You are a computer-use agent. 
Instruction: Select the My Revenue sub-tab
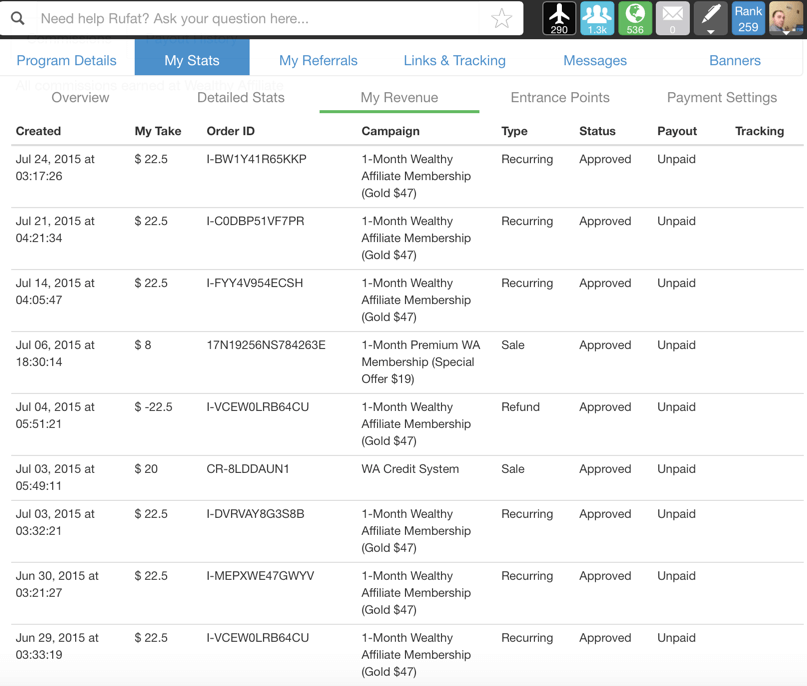tap(399, 97)
